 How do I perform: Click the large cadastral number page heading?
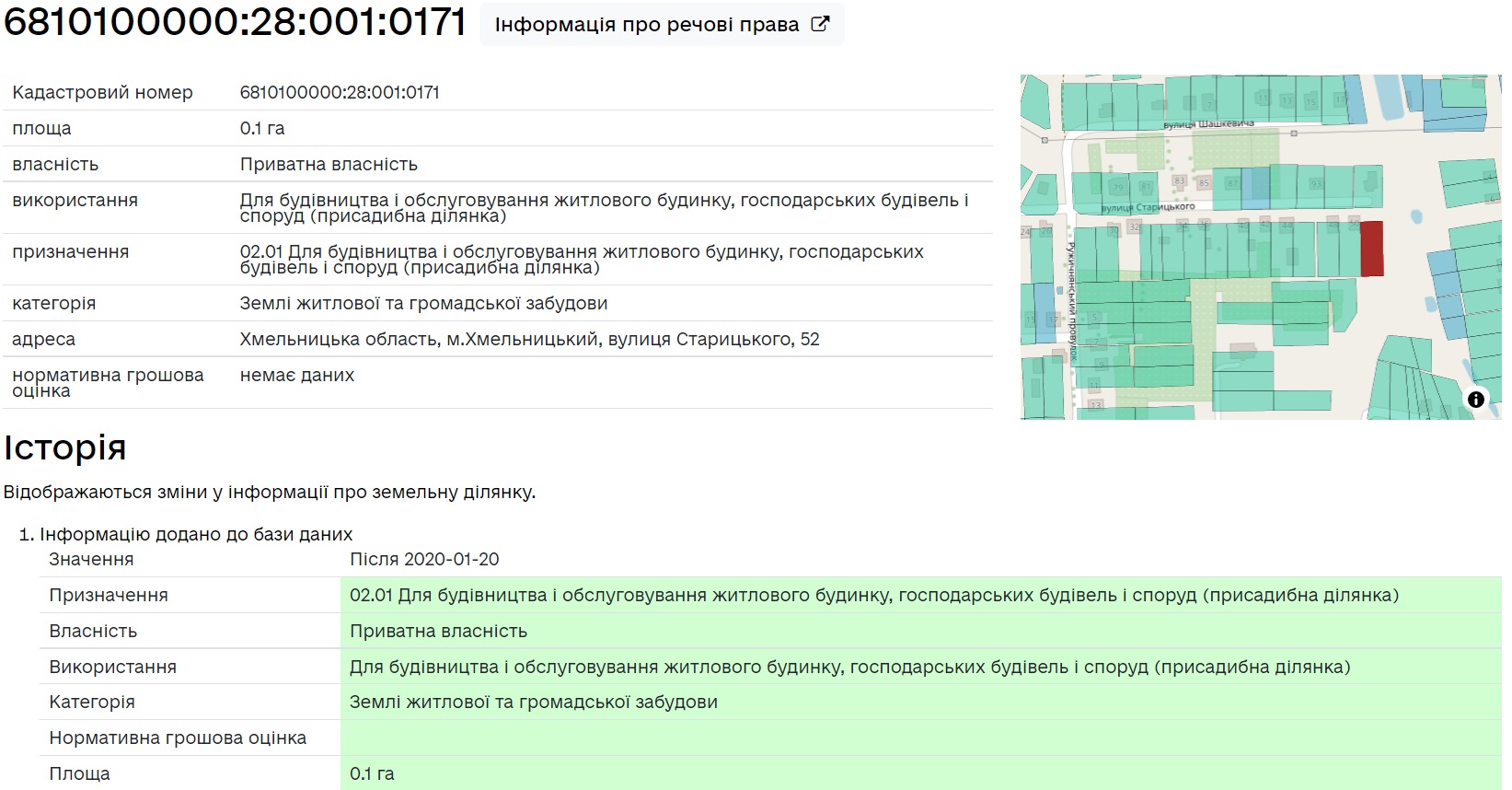[236, 22]
